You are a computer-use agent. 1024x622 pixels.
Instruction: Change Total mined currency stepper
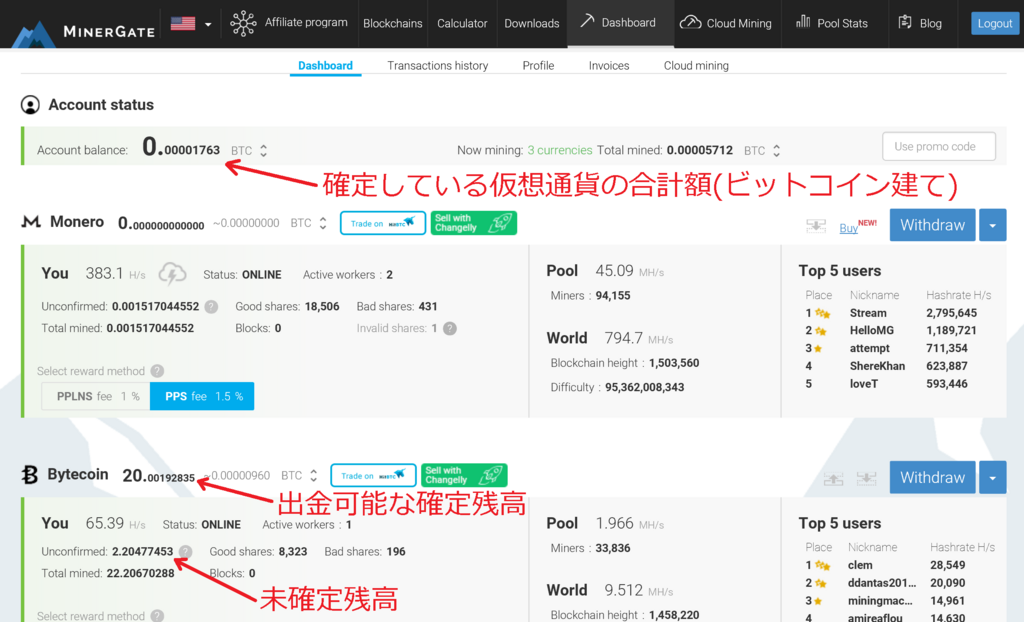pos(776,150)
